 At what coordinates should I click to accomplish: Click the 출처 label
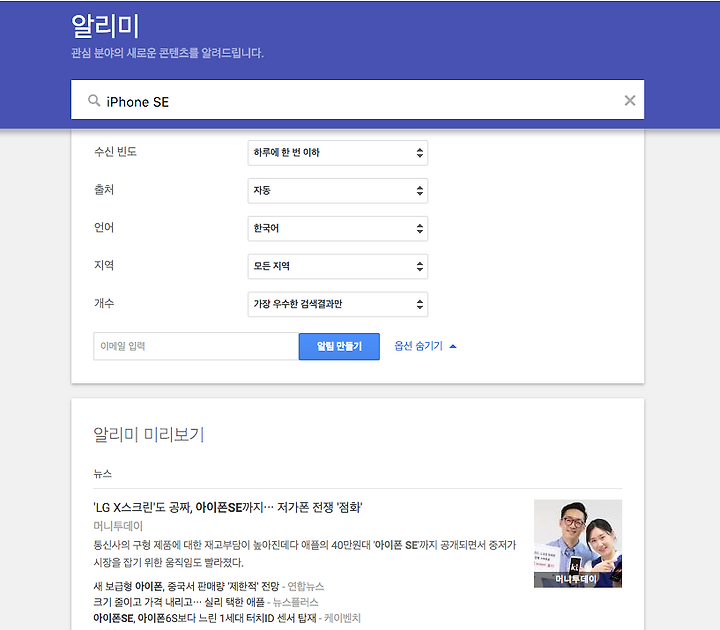tap(104, 190)
